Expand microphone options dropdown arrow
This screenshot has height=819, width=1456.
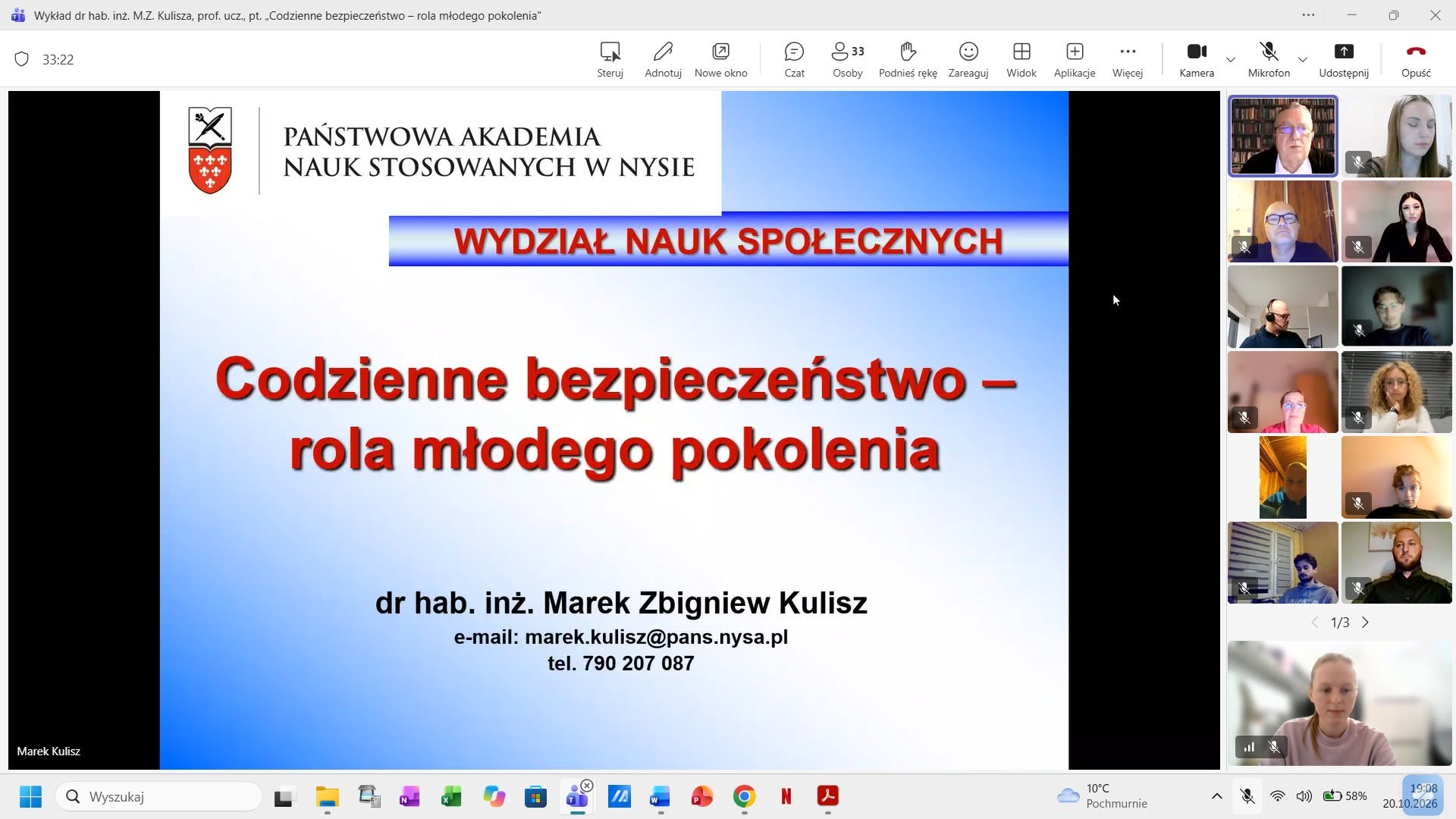[x=1303, y=59]
